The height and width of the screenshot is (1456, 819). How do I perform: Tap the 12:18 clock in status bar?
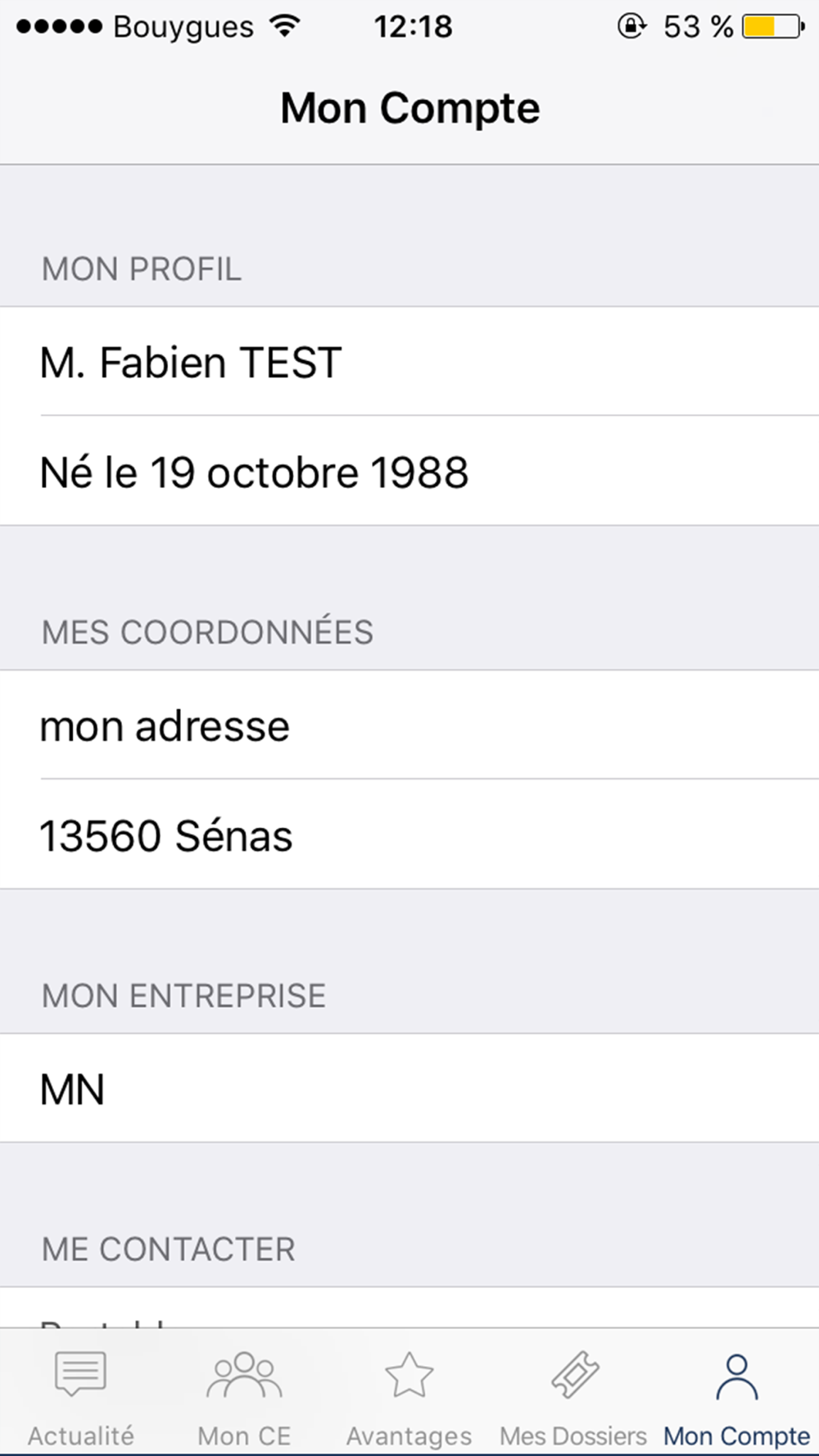[413, 27]
